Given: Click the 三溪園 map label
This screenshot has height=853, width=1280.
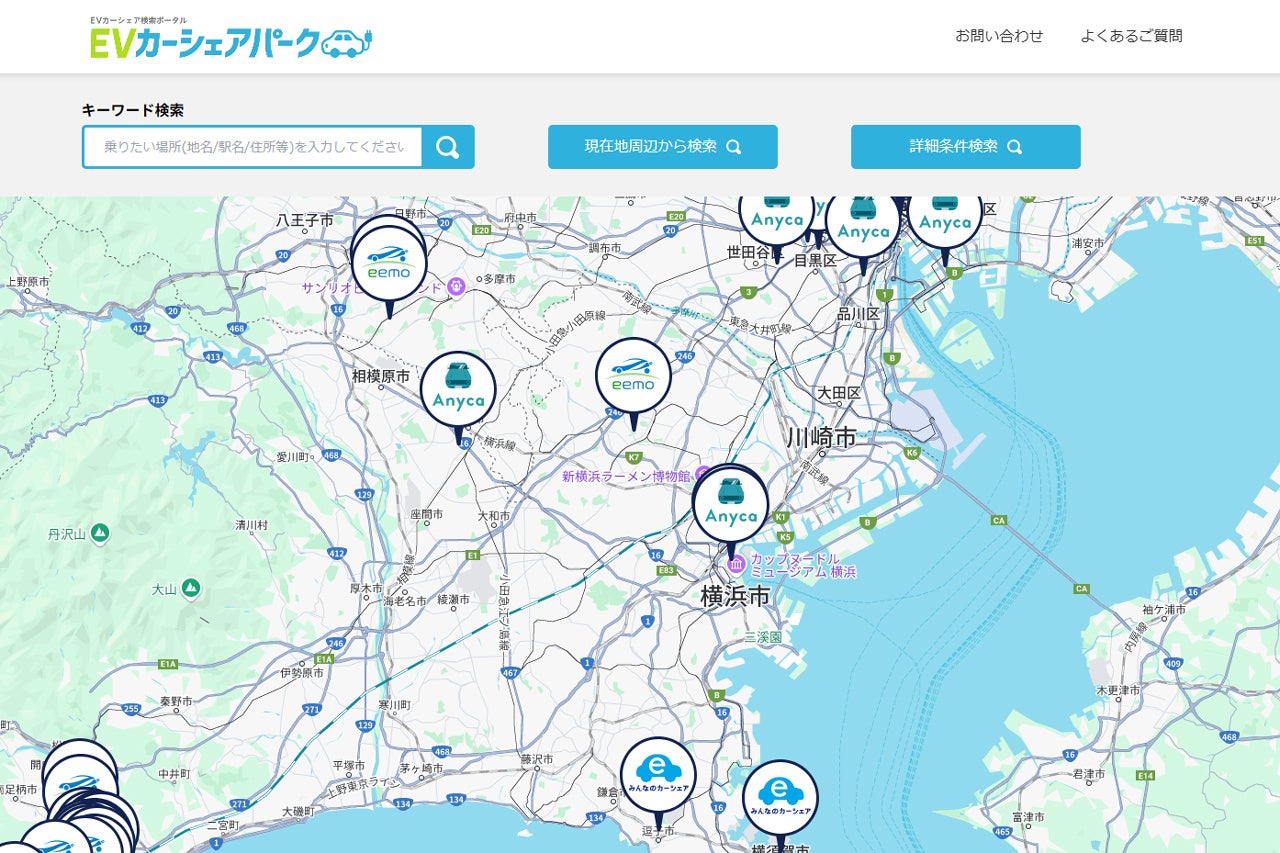Looking at the screenshot, I should pos(763,637).
